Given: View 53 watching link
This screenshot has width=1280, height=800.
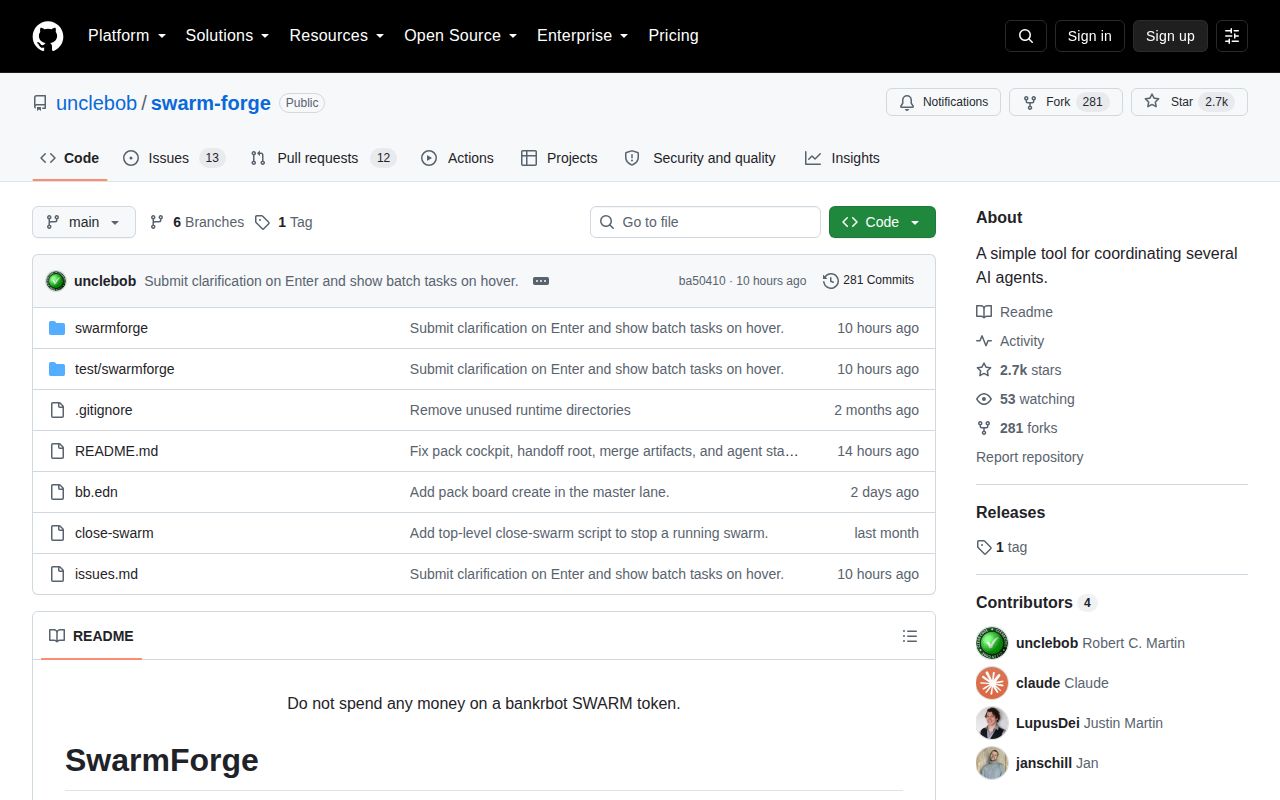Looking at the screenshot, I should (1025, 399).
